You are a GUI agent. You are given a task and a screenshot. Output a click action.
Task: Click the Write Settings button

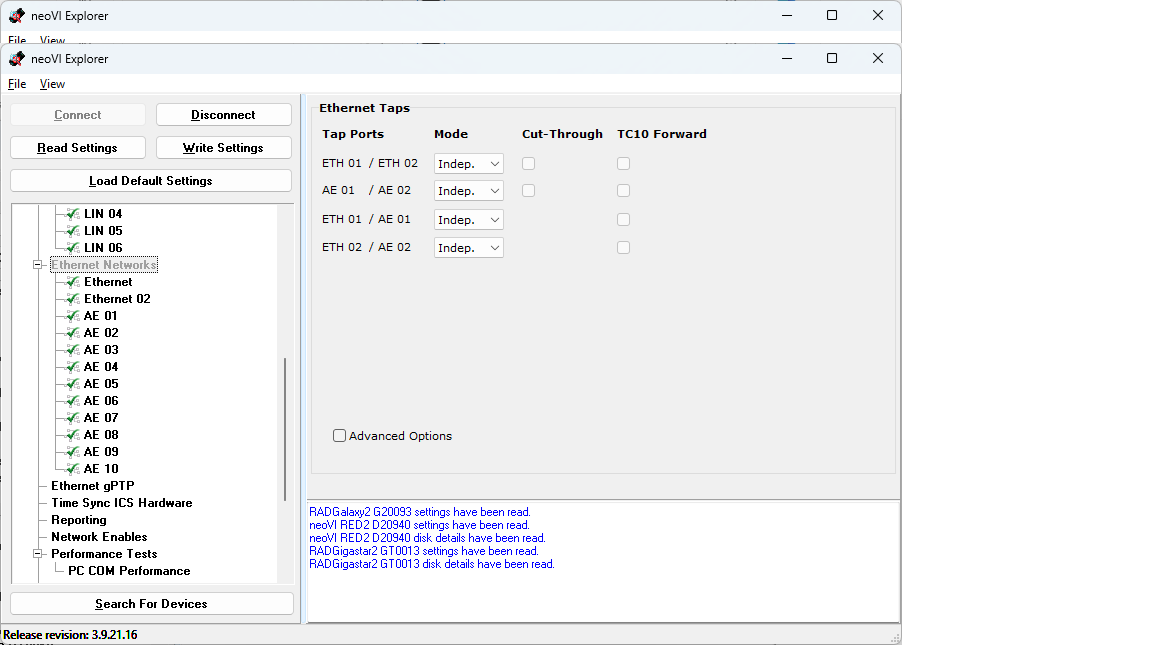pos(223,148)
